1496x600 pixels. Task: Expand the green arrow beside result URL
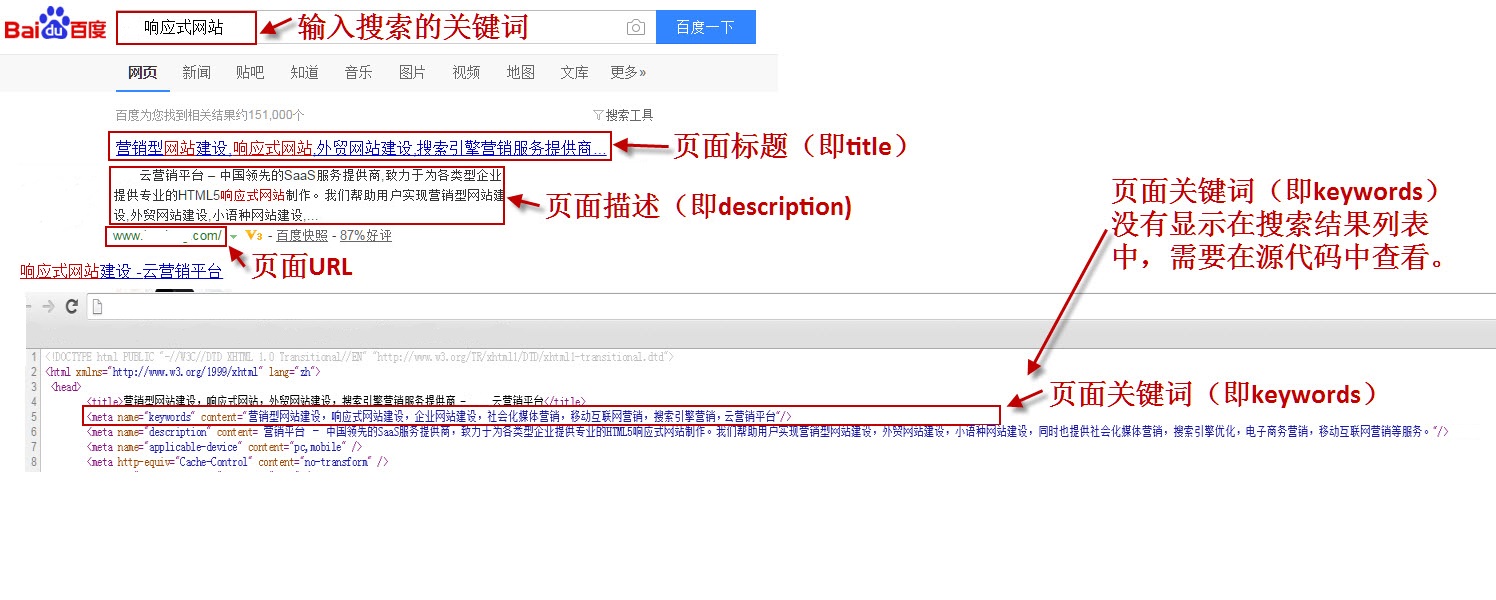click(x=233, y=237)
